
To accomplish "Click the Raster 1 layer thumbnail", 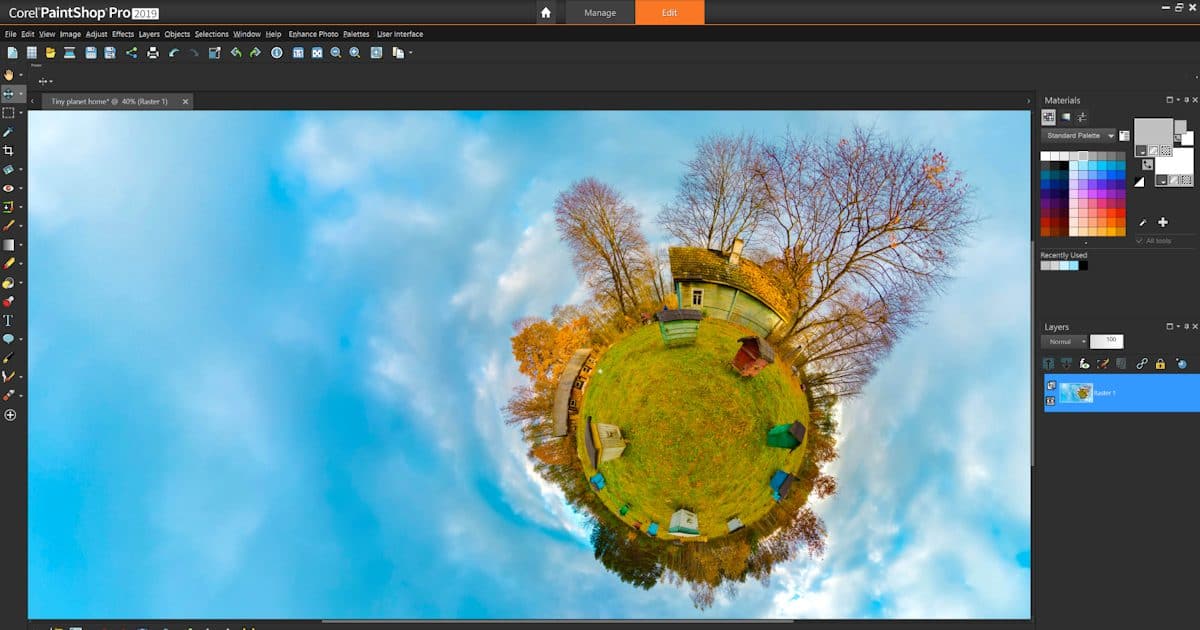I will [1076, 392].
